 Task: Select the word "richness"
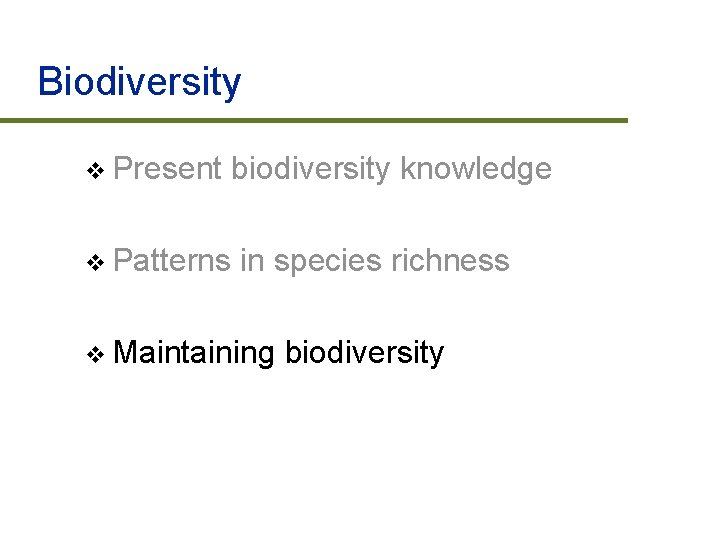[450, 261]
